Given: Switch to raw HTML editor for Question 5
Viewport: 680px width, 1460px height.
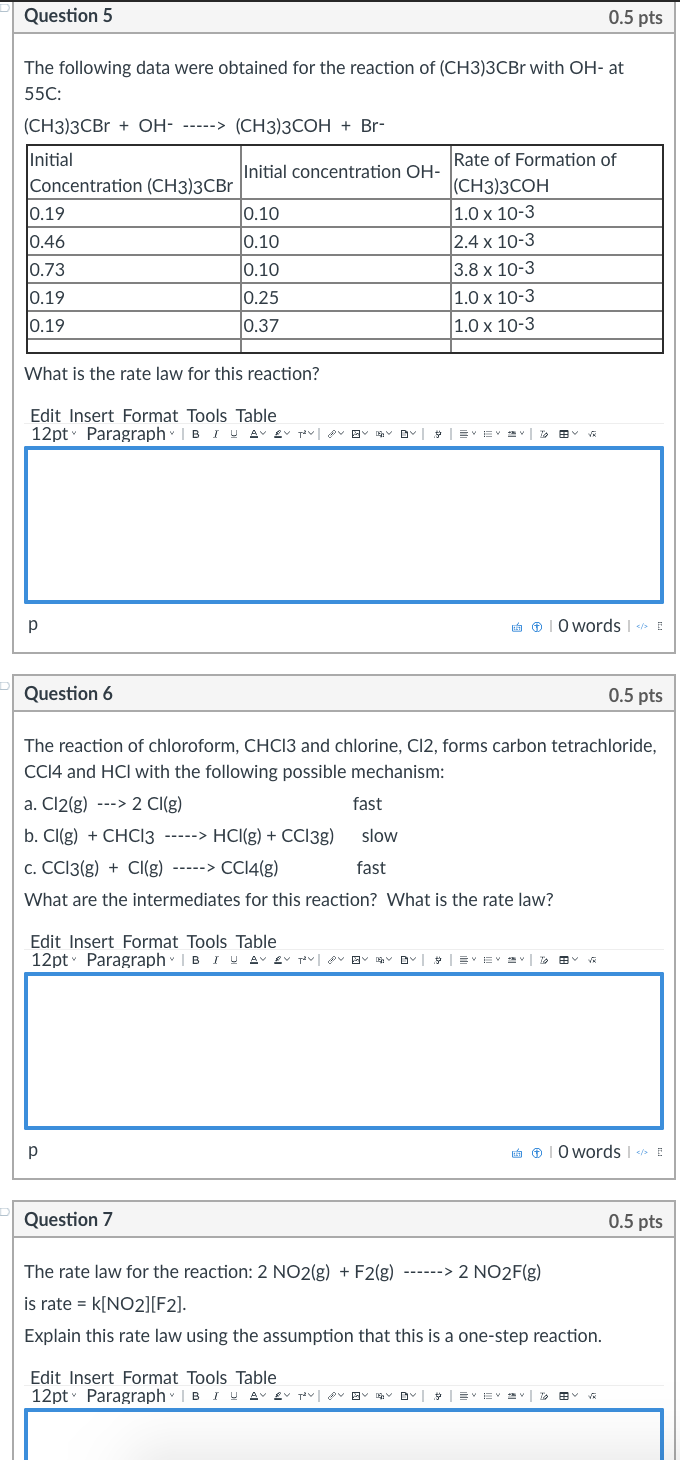Looking at the screenshot, I should pos(642,625).
